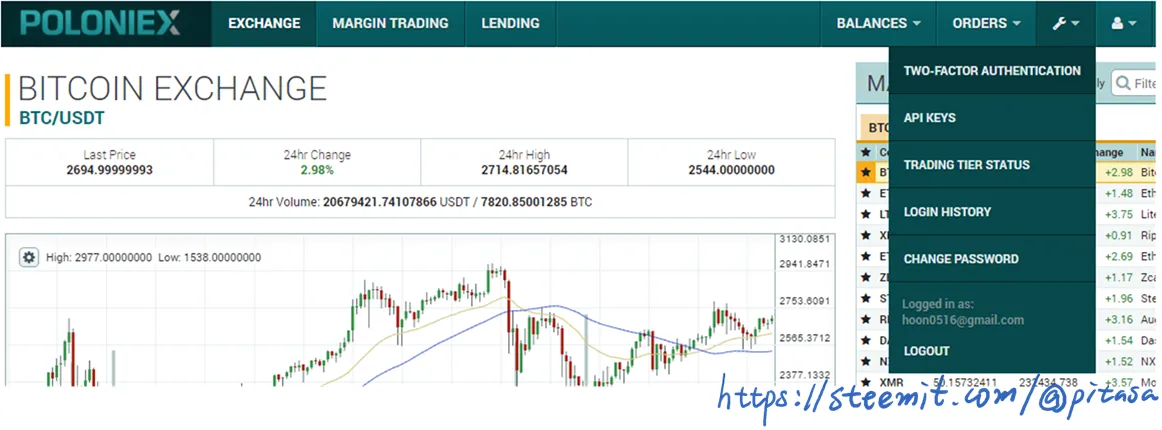Open the wrench settings menu icon
Viewport: 1162px width, 430px height.
pos(1066,24)
